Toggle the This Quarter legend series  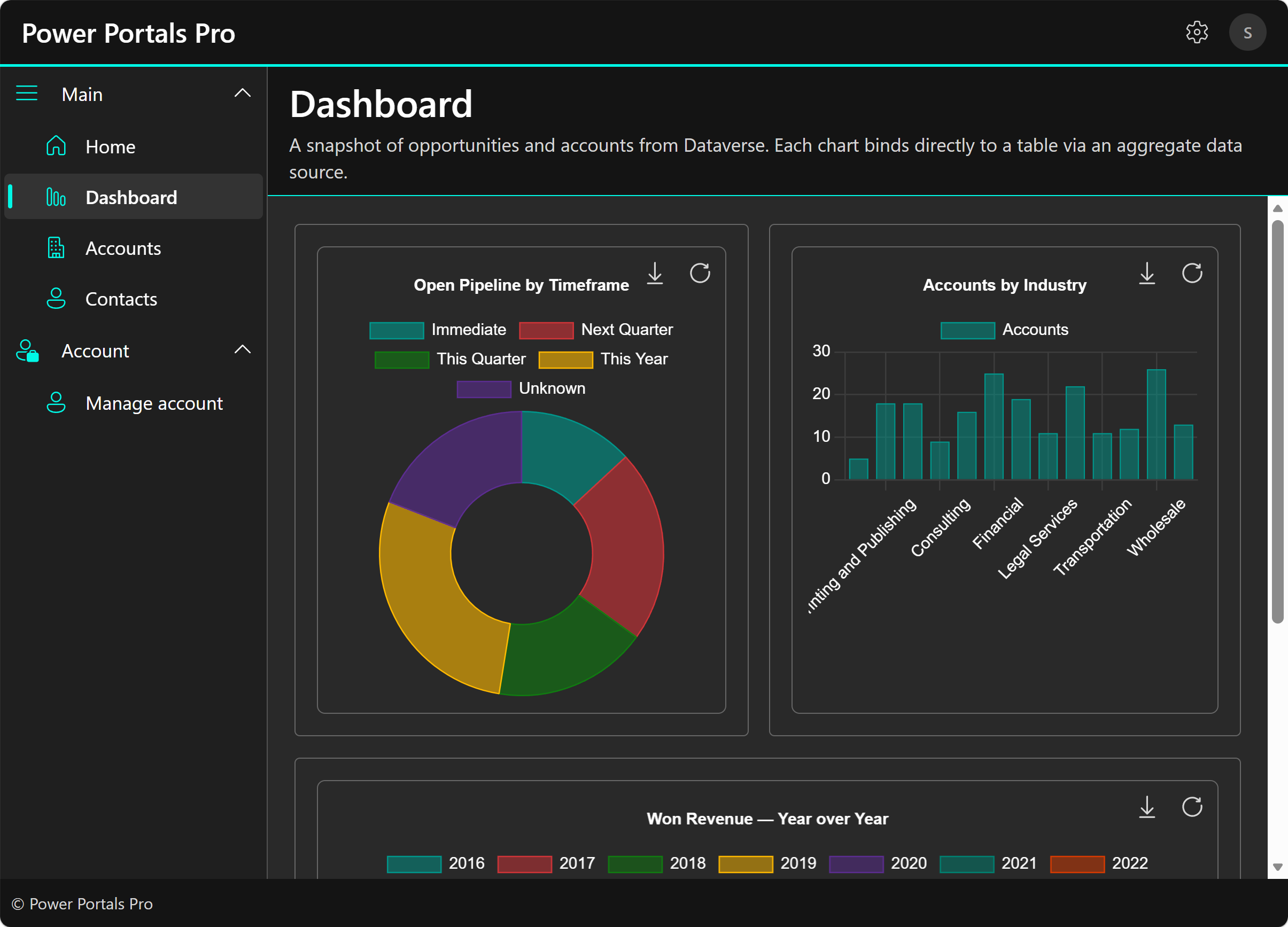tap(450, 360)
